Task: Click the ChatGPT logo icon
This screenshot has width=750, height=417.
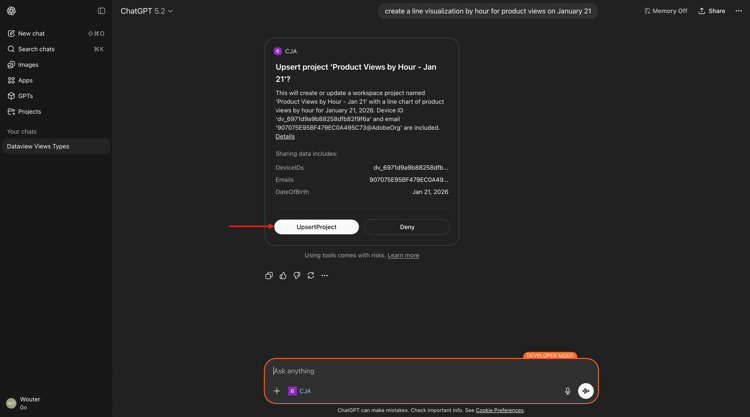Action: point(11,11)
